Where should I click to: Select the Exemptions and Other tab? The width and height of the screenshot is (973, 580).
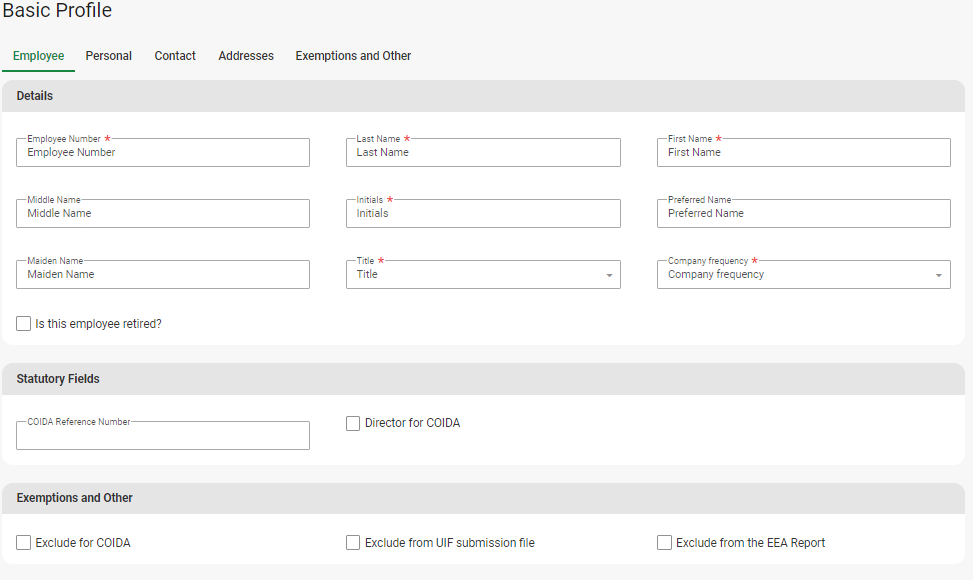[353, 56]
